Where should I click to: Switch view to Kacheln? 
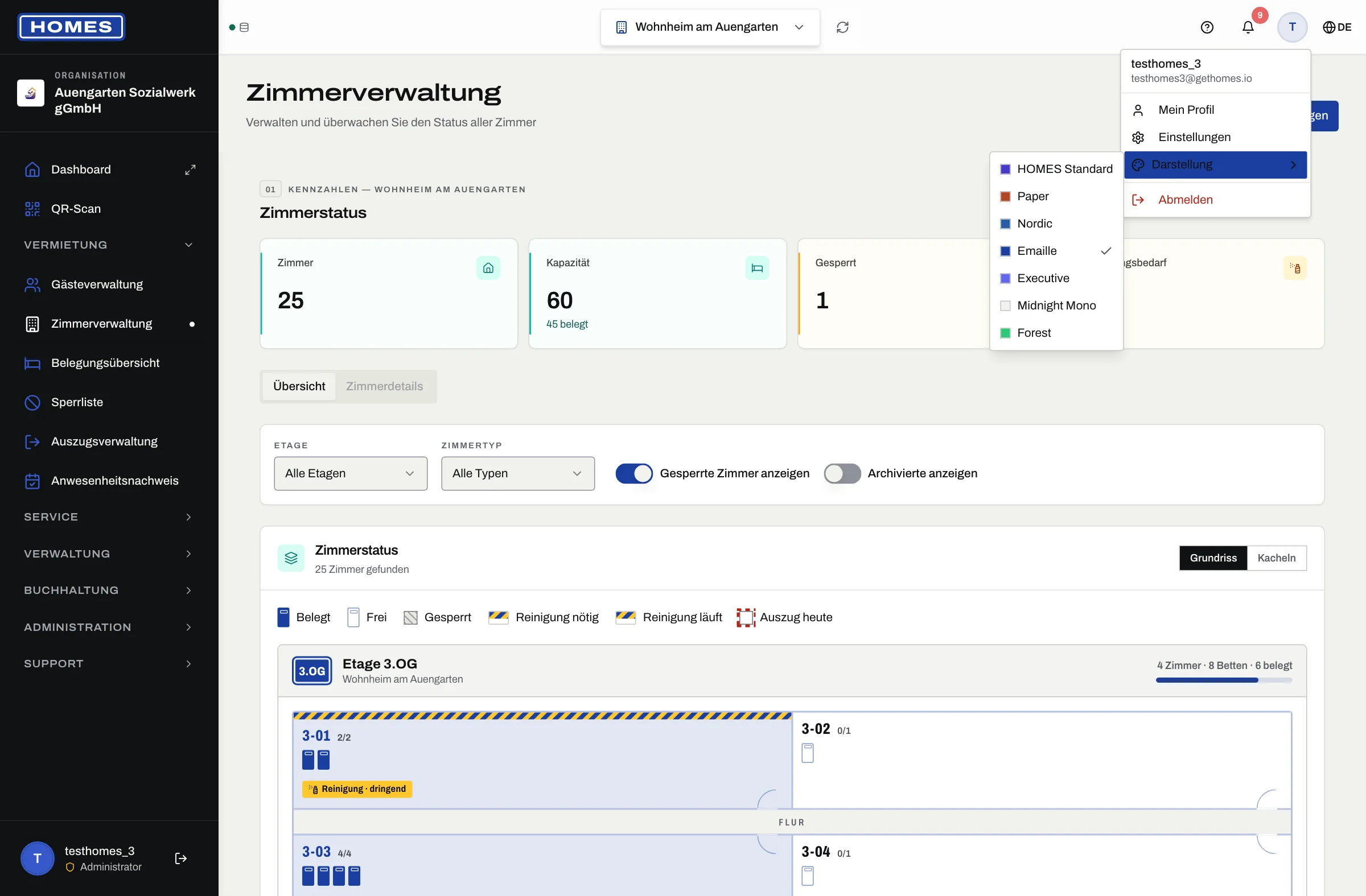point(1276,558)
